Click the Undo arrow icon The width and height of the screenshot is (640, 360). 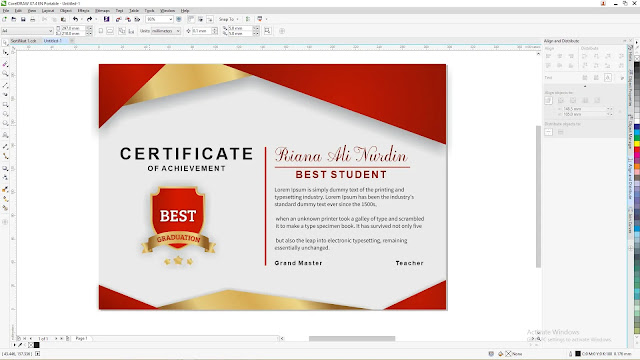(76, 19)
